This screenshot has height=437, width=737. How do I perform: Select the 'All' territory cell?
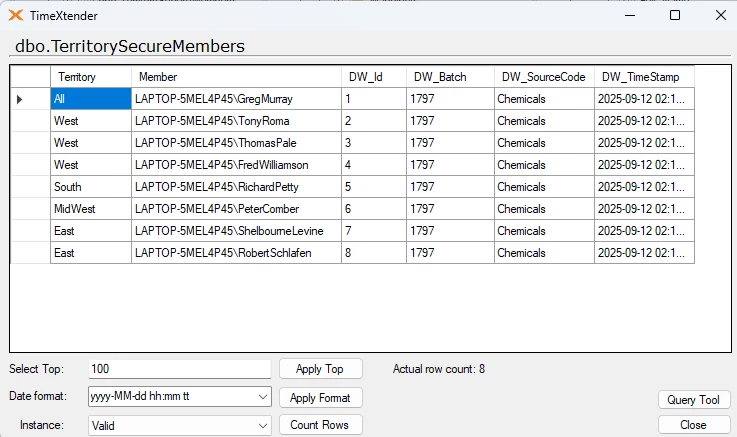pos(91,99)
